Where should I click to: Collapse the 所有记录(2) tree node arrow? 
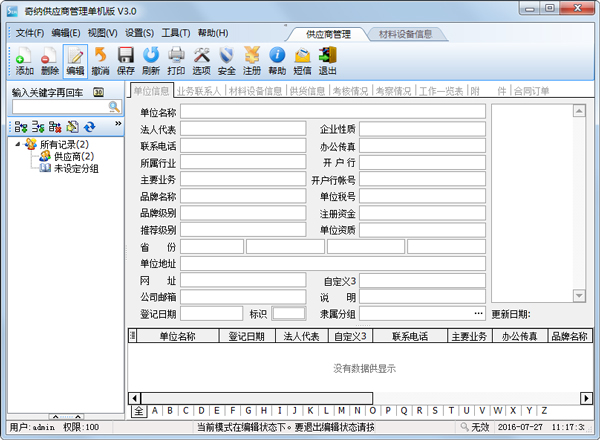(x=18, y=145)
